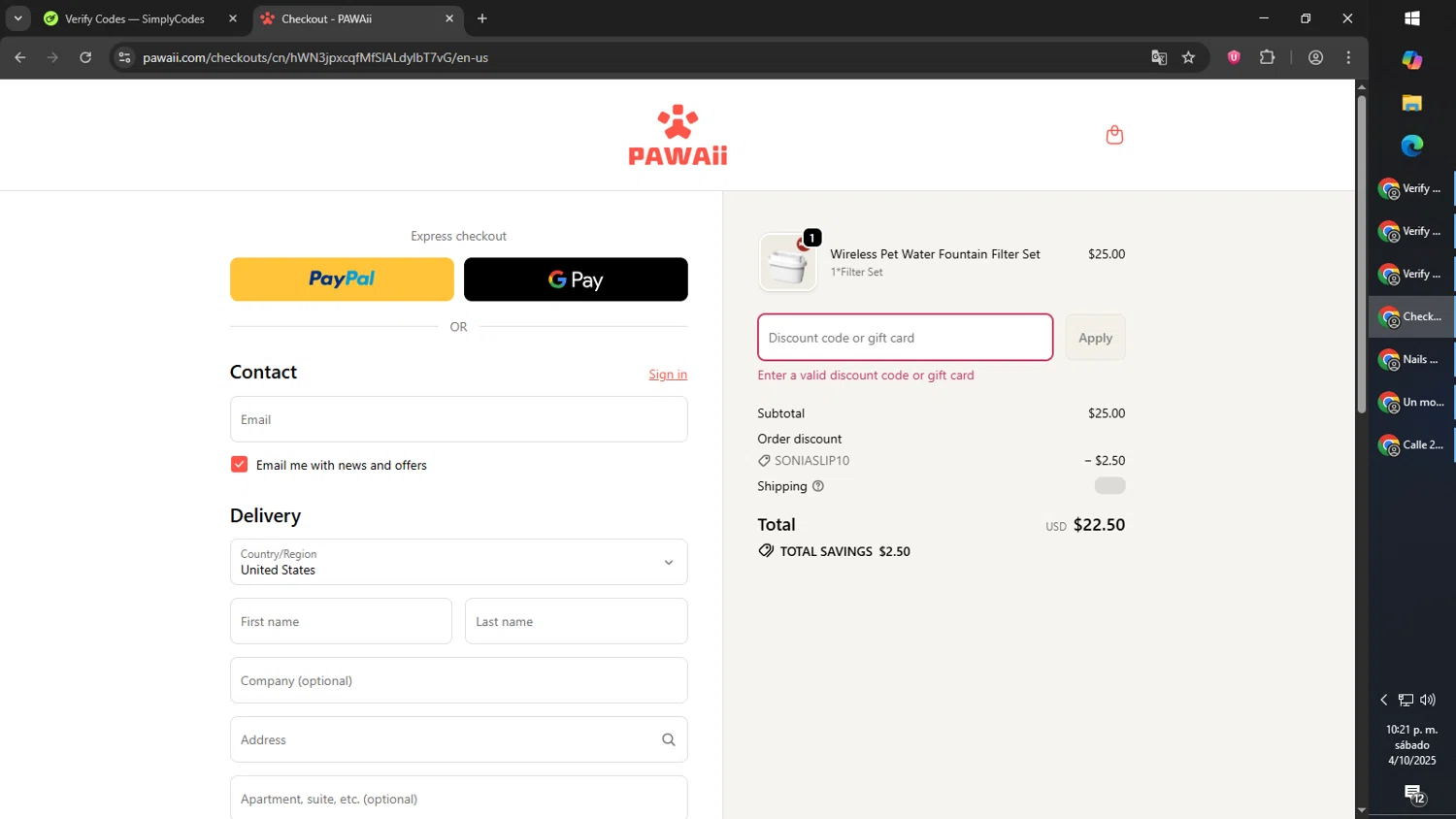Open Microsoft Edge from the taskbar
Screen dimensions: 1456x819
[x=1411, y=146]
